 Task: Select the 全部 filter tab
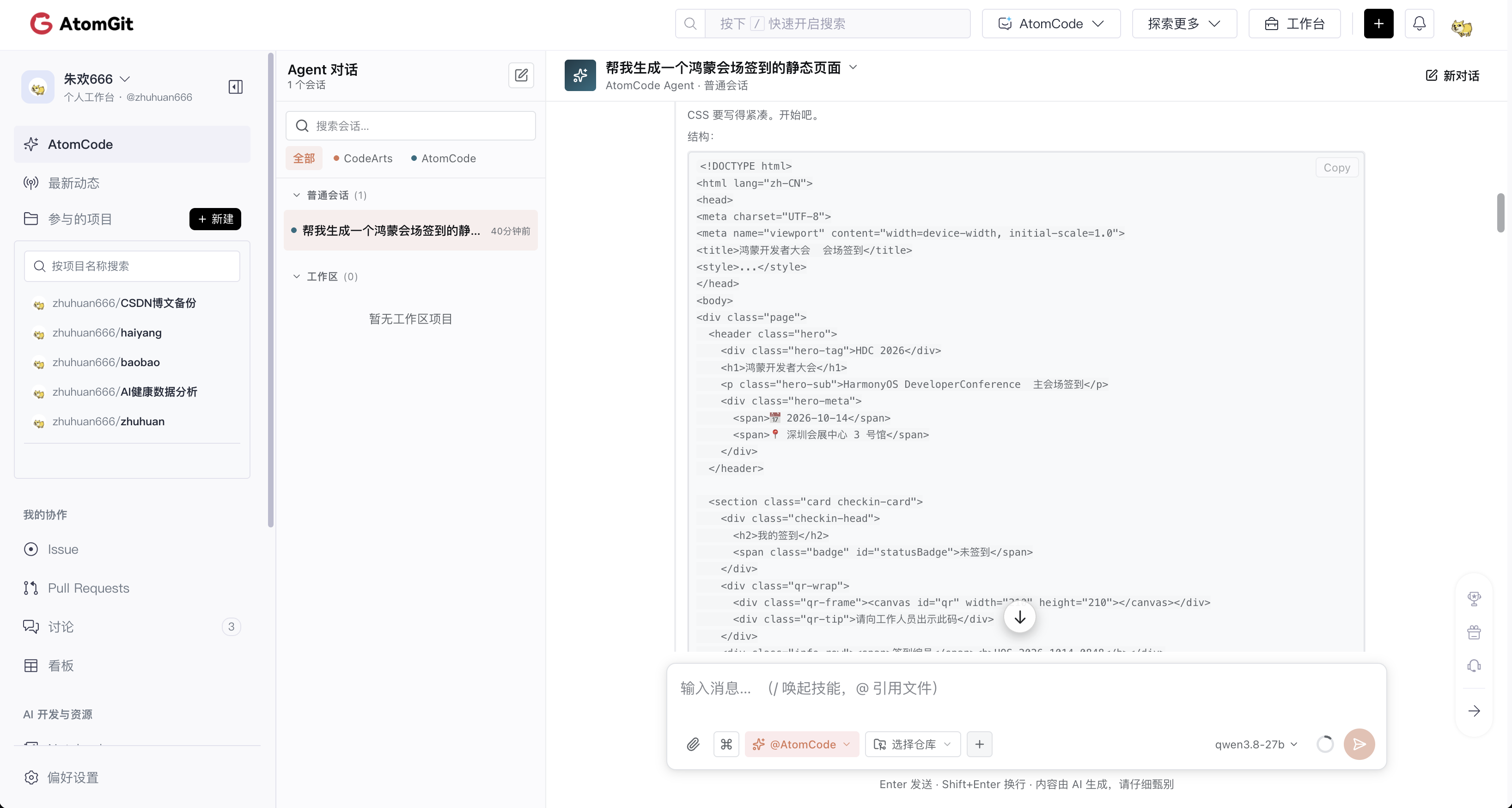[304, 158]
